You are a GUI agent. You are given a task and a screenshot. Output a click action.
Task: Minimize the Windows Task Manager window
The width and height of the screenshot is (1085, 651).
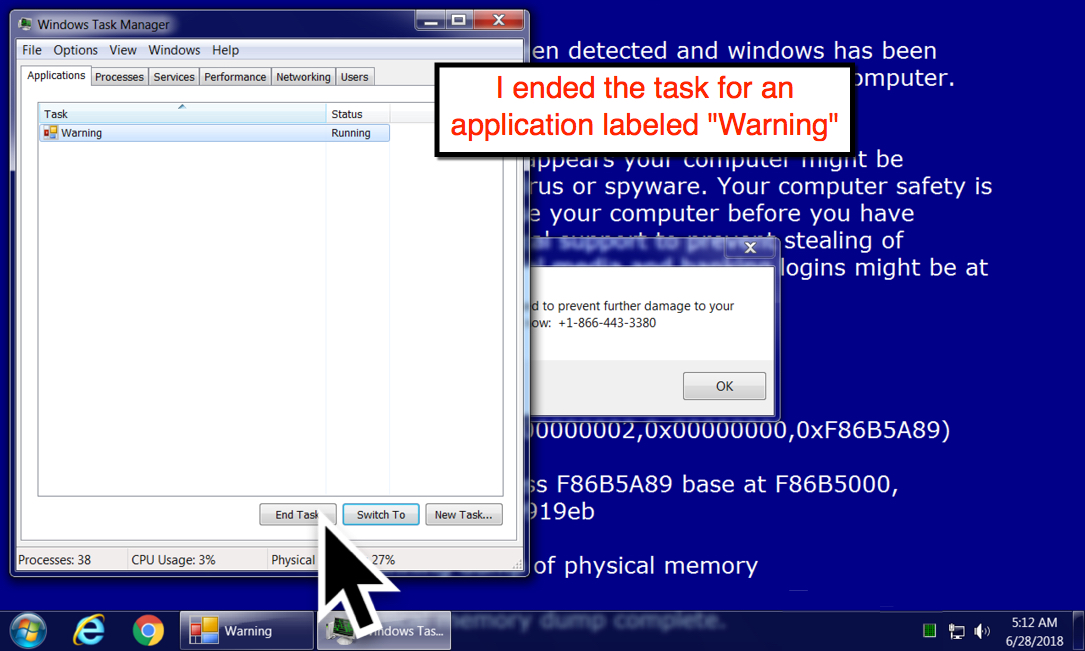point(430,21)
